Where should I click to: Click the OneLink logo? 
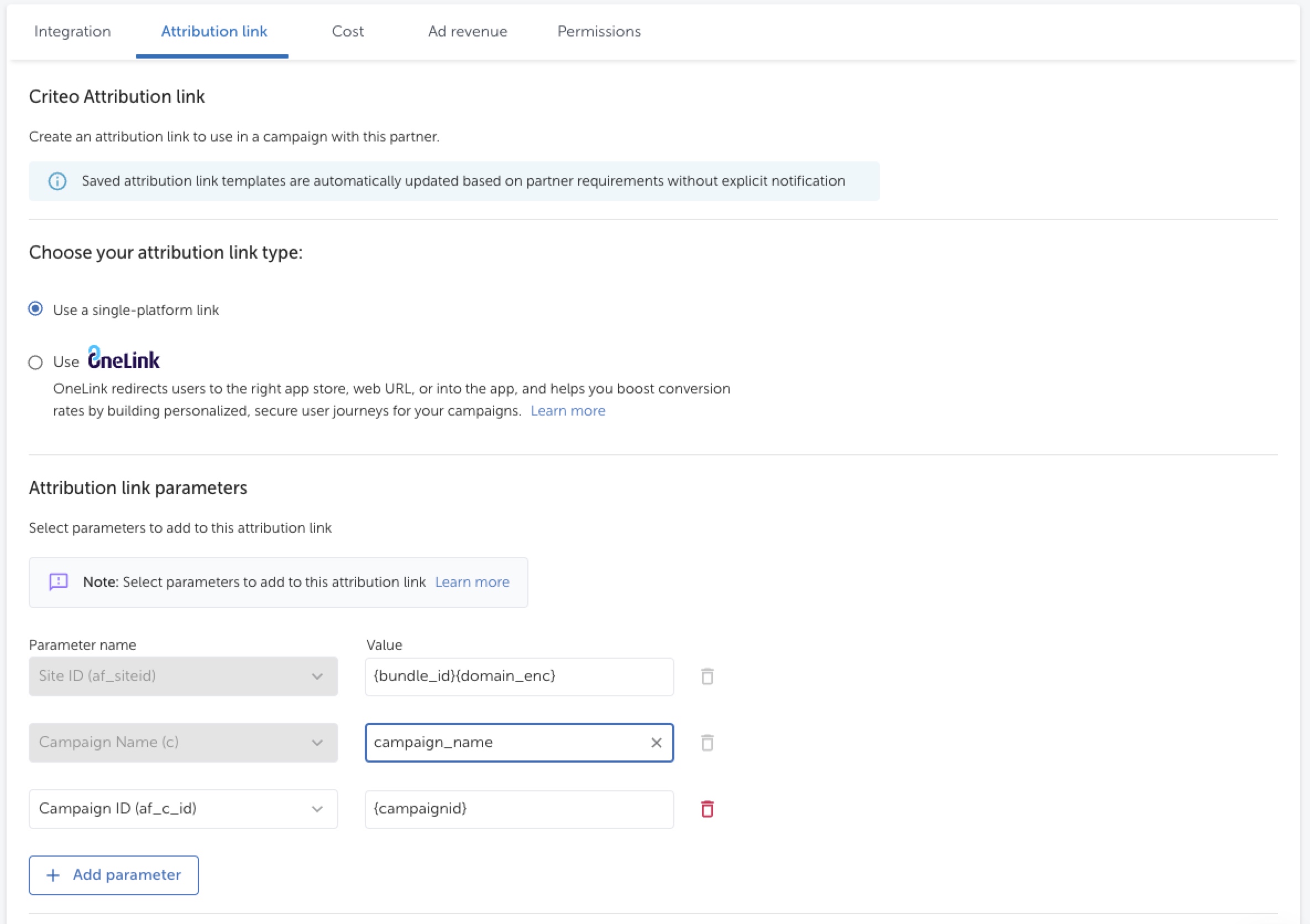124,358
